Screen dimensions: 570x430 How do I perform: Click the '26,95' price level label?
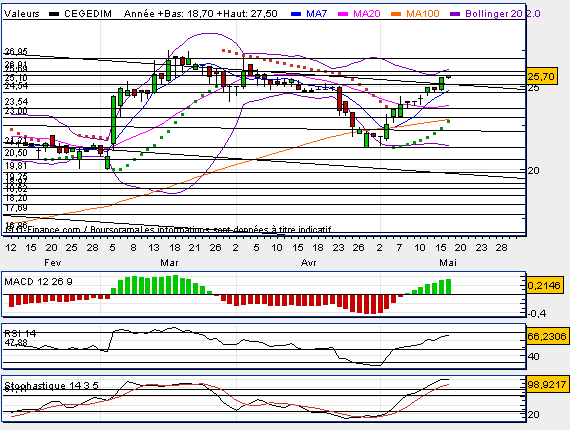point(16,51)
